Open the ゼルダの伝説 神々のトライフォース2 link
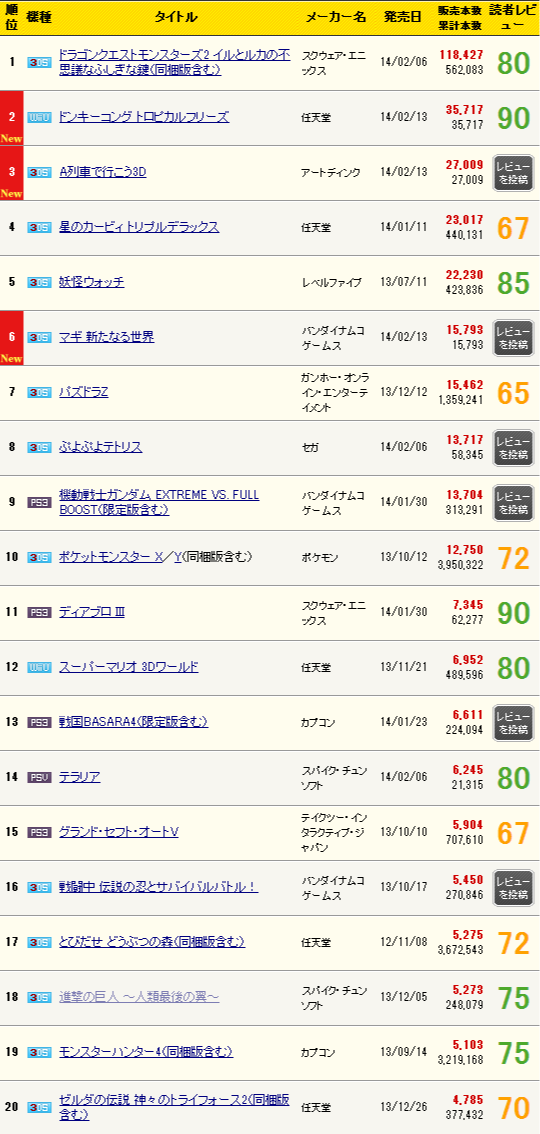The height and width of the screenshot is (1134, 540). click(x=174, y=1107)
